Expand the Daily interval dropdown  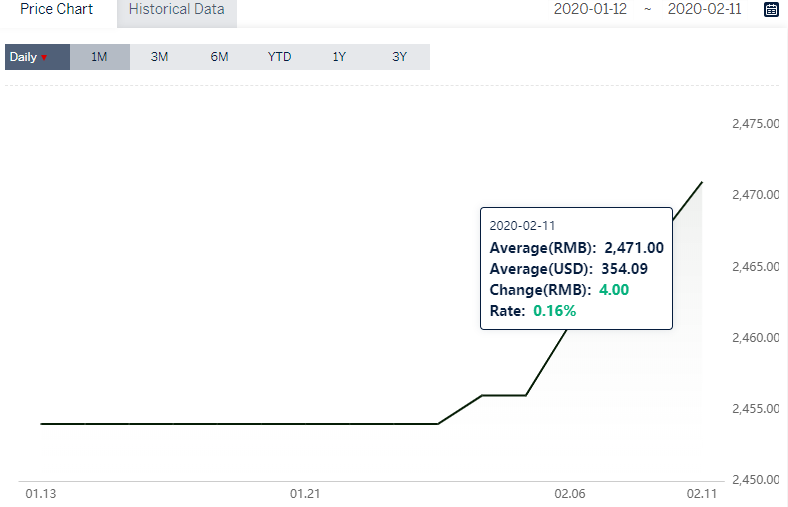point(37,57)
